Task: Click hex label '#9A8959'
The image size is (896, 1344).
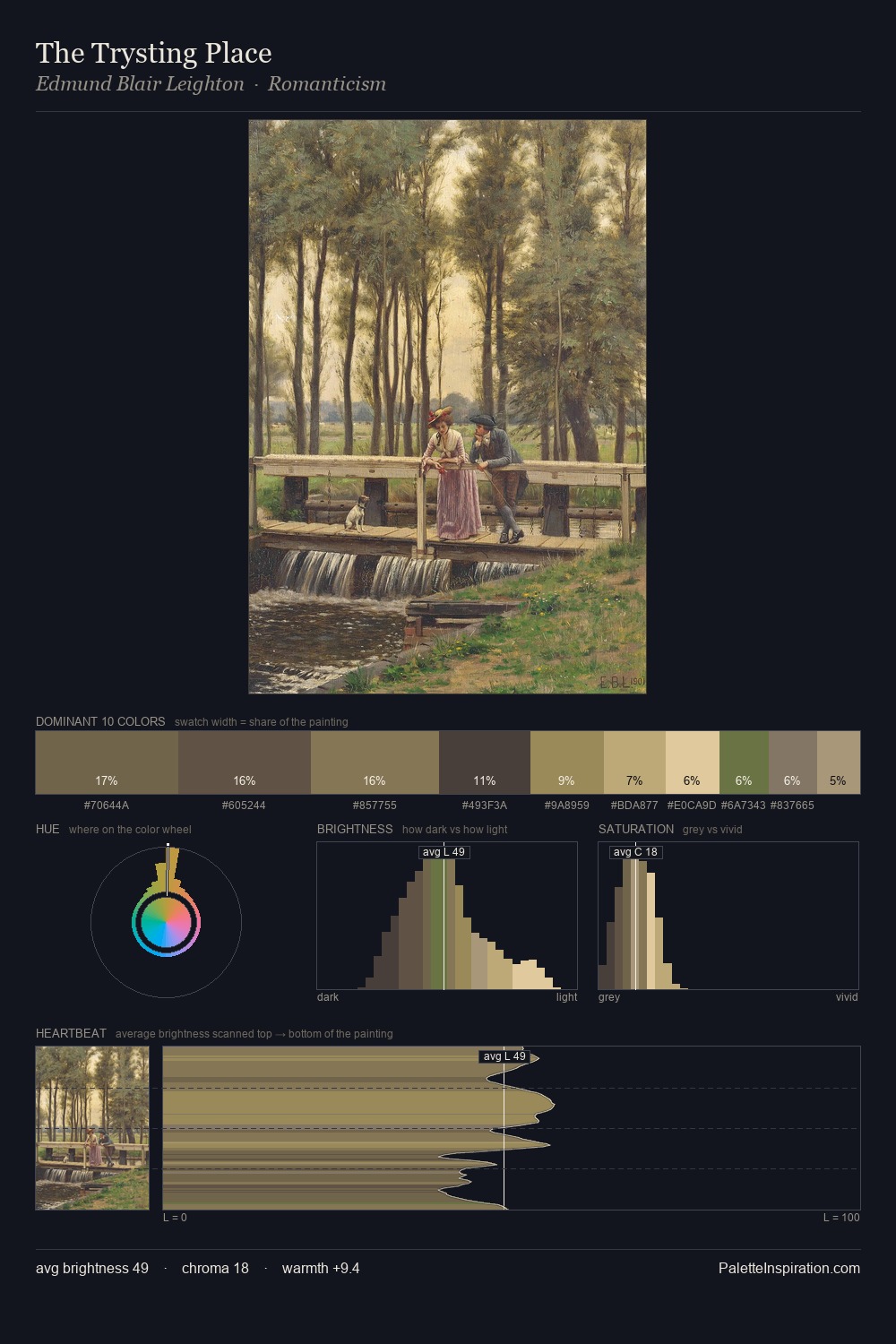Action: click(567, 806)
